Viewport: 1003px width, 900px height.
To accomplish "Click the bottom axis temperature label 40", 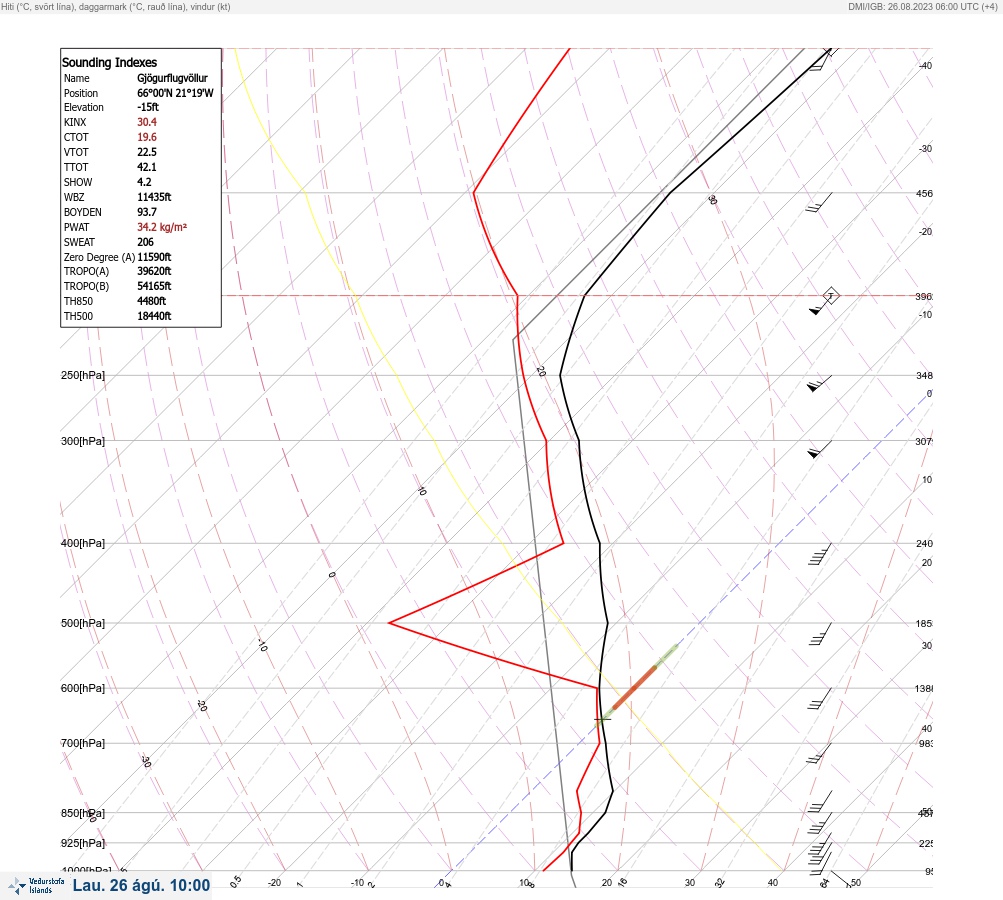I will click(x=773, y=883).
